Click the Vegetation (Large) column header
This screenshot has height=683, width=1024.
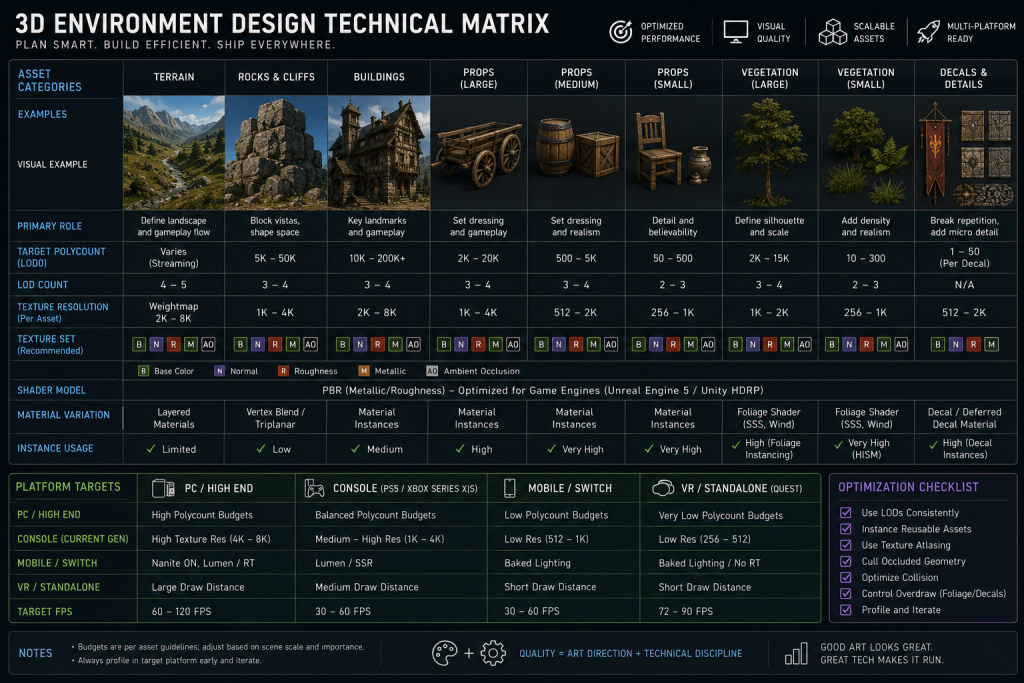(770, 78)
